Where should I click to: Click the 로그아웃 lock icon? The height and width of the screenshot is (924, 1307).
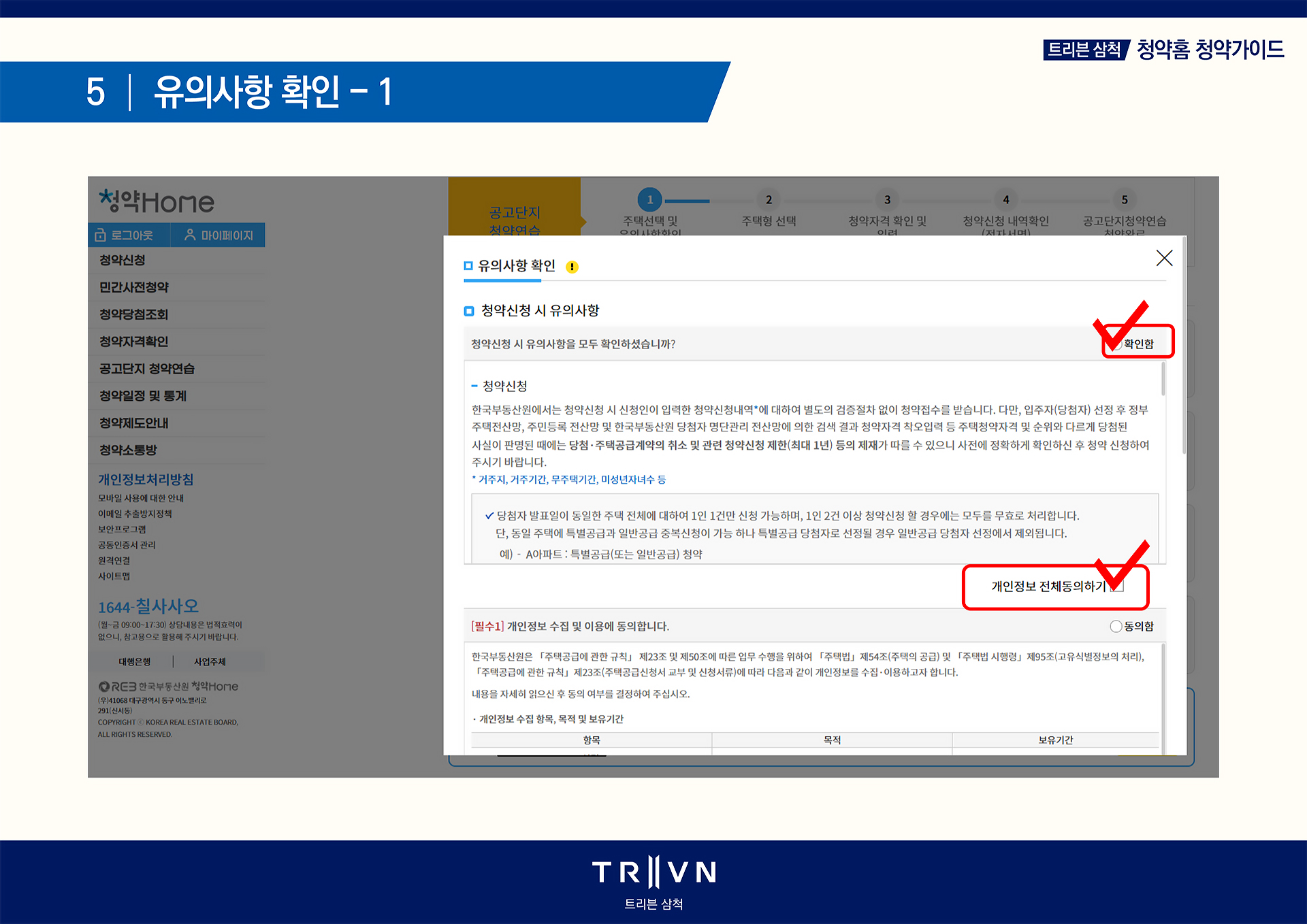(101, 235)
